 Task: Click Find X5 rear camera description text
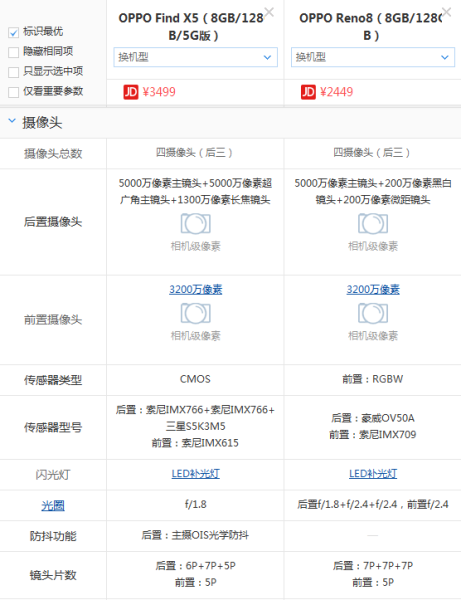coord(195,191)
